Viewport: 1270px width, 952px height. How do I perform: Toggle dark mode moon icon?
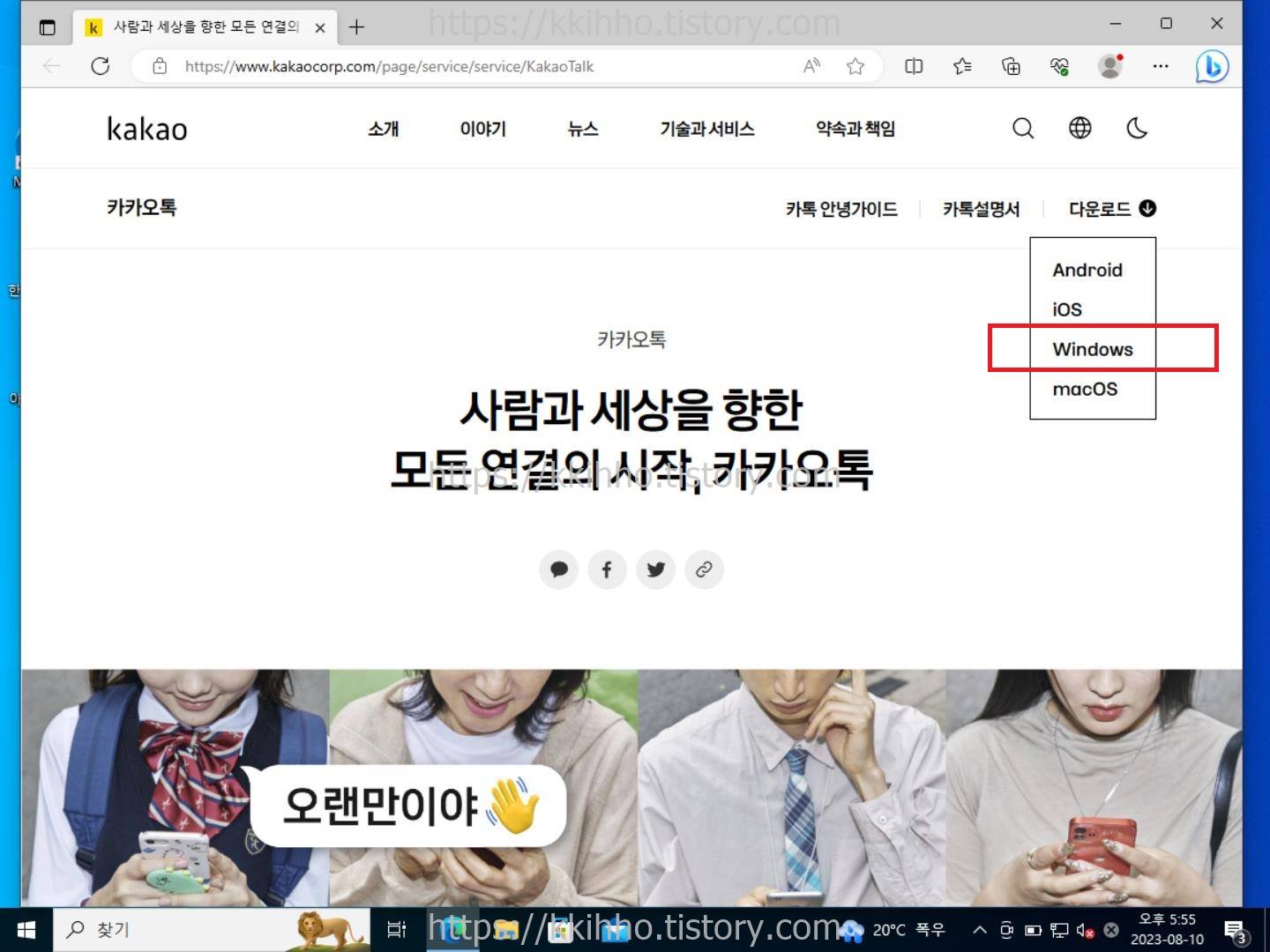point(1137,129)
